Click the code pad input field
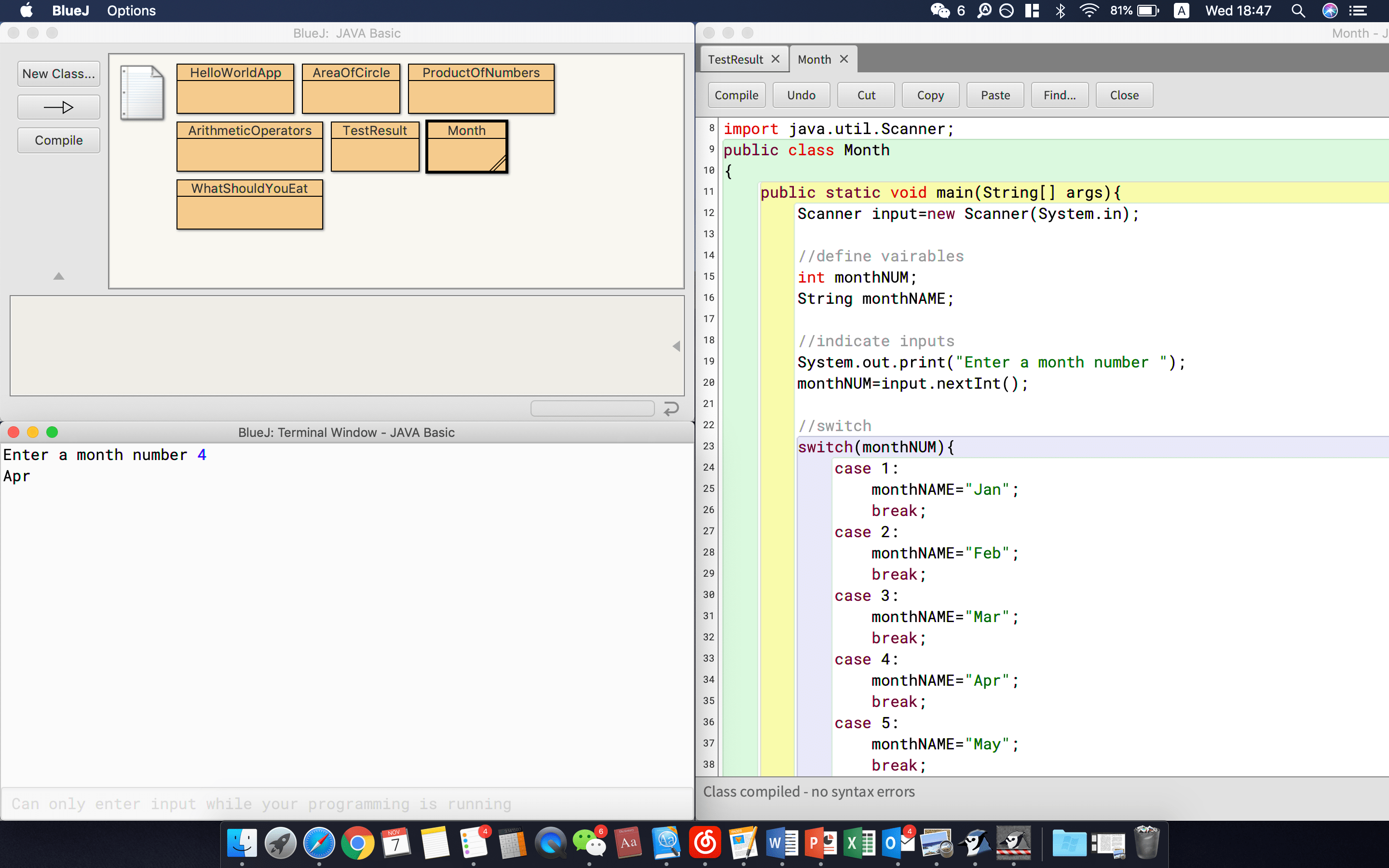Screen dimensions: 1389x868 (x=592, y=408)
